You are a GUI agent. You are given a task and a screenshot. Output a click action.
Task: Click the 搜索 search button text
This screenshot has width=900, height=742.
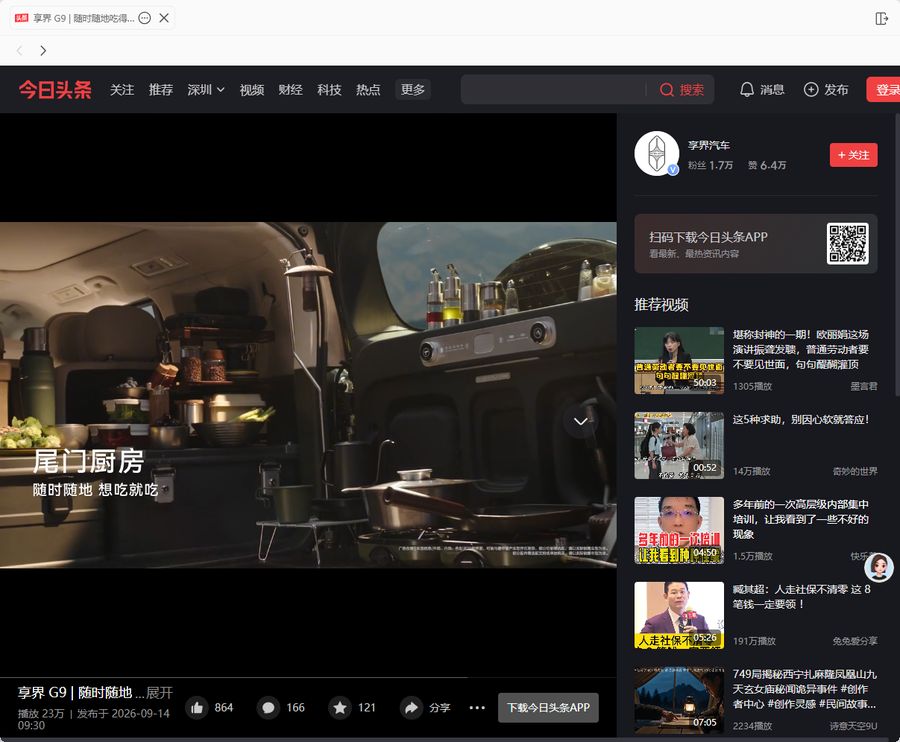(x=692, y=90)
